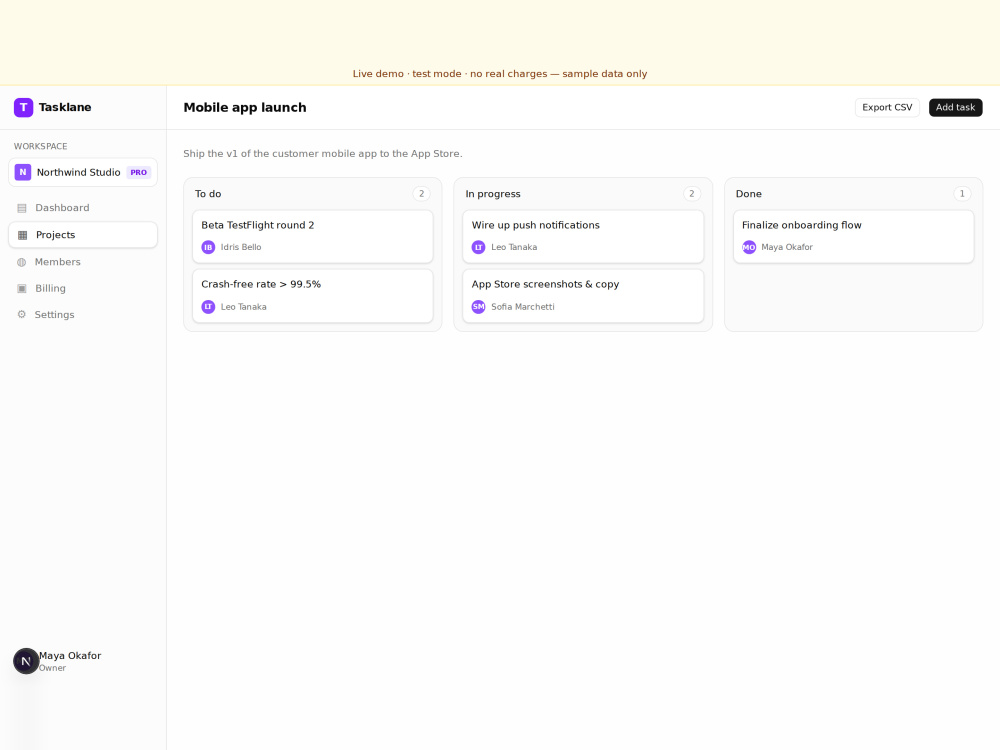Click the Members sidebar icon
Image resolution: width=1000 pixels, height=750 pixels.
click(x=22, y=262)
